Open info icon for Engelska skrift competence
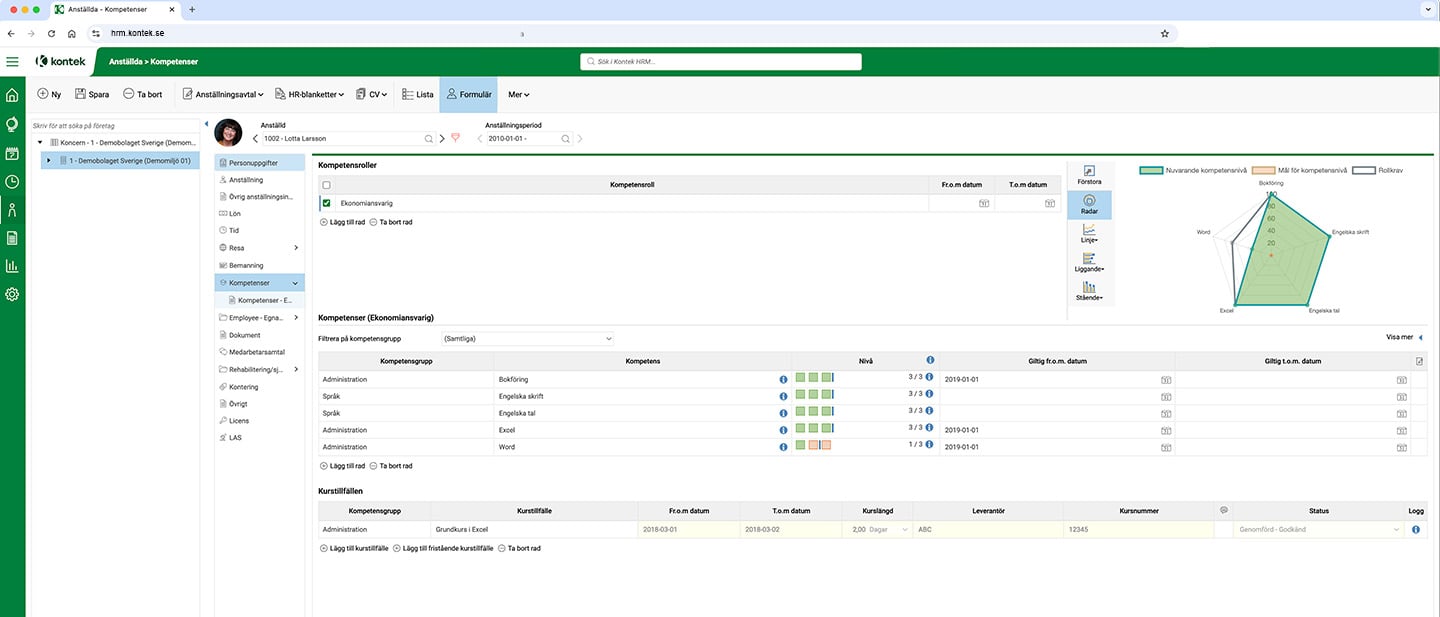The width and height of the screenshot is (1440, 617). (x=783, y=397)
